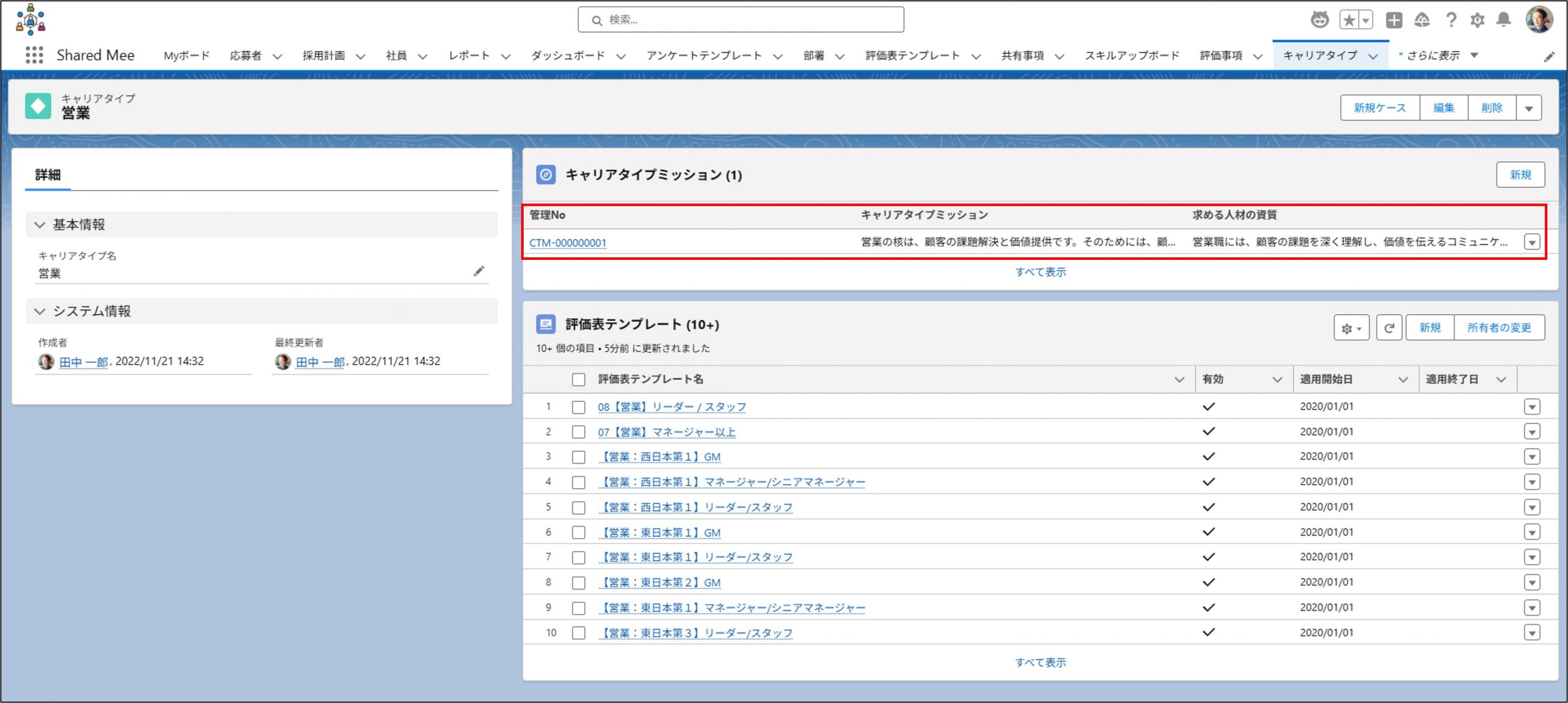This screenshot has width=1568, height=703.
Task: Collapse the 基本情報 section
Action: 40,225
